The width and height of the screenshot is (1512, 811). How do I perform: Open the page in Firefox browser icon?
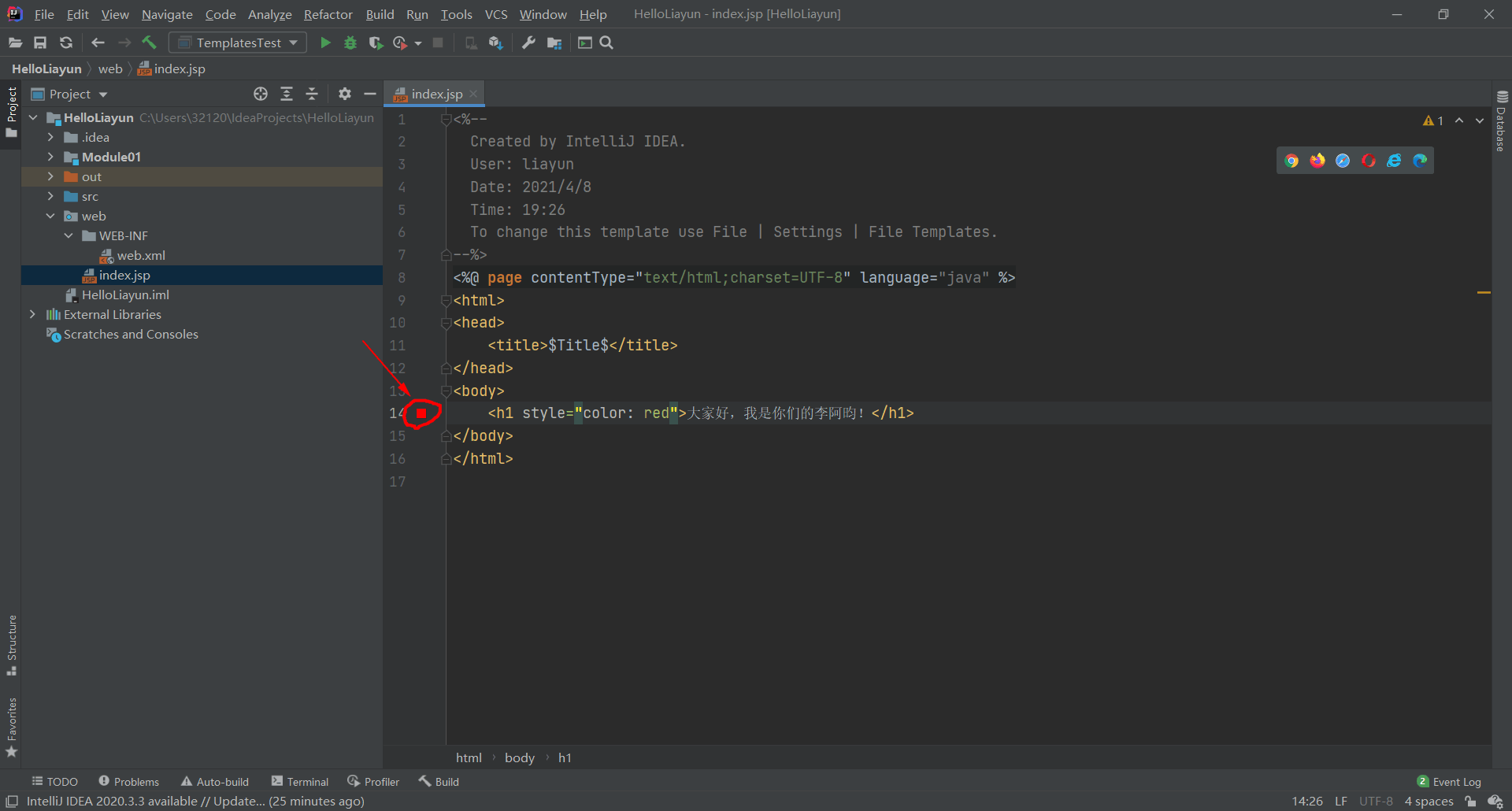1317,161
